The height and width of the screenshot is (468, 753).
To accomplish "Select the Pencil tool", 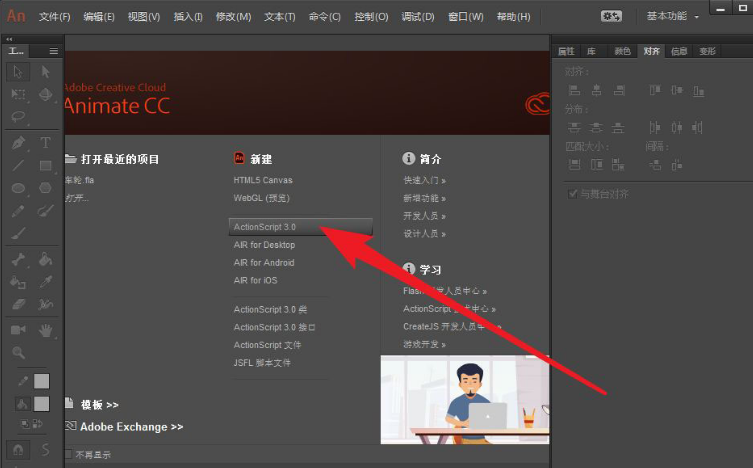I will (x=18, y=210).
